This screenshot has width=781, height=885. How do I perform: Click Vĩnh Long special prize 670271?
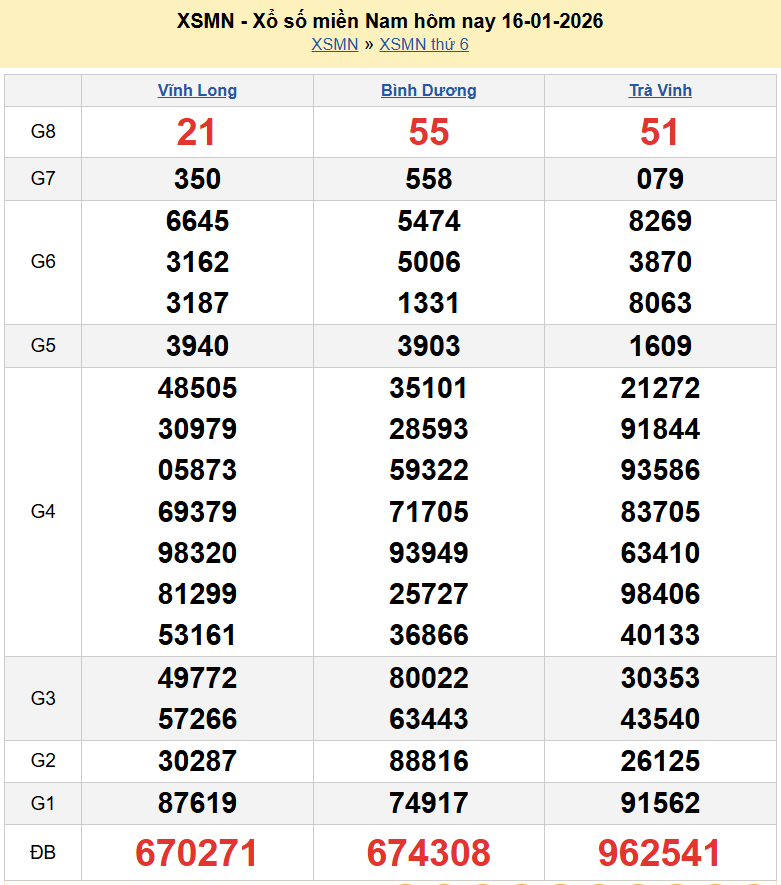[x=197, y=853]
